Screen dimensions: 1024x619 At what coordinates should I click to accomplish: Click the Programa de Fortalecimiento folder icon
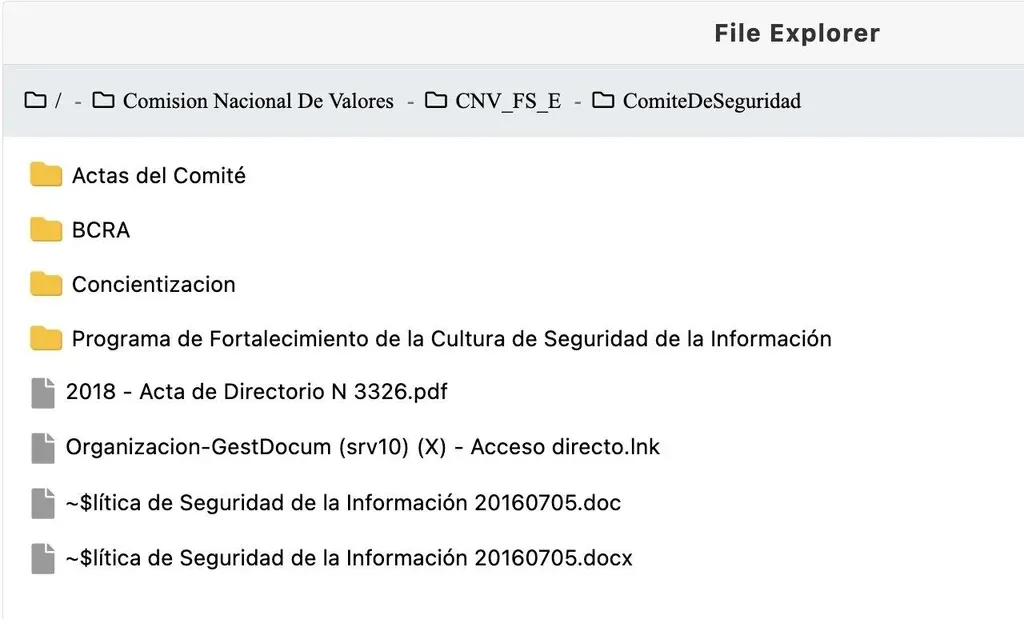46,339
